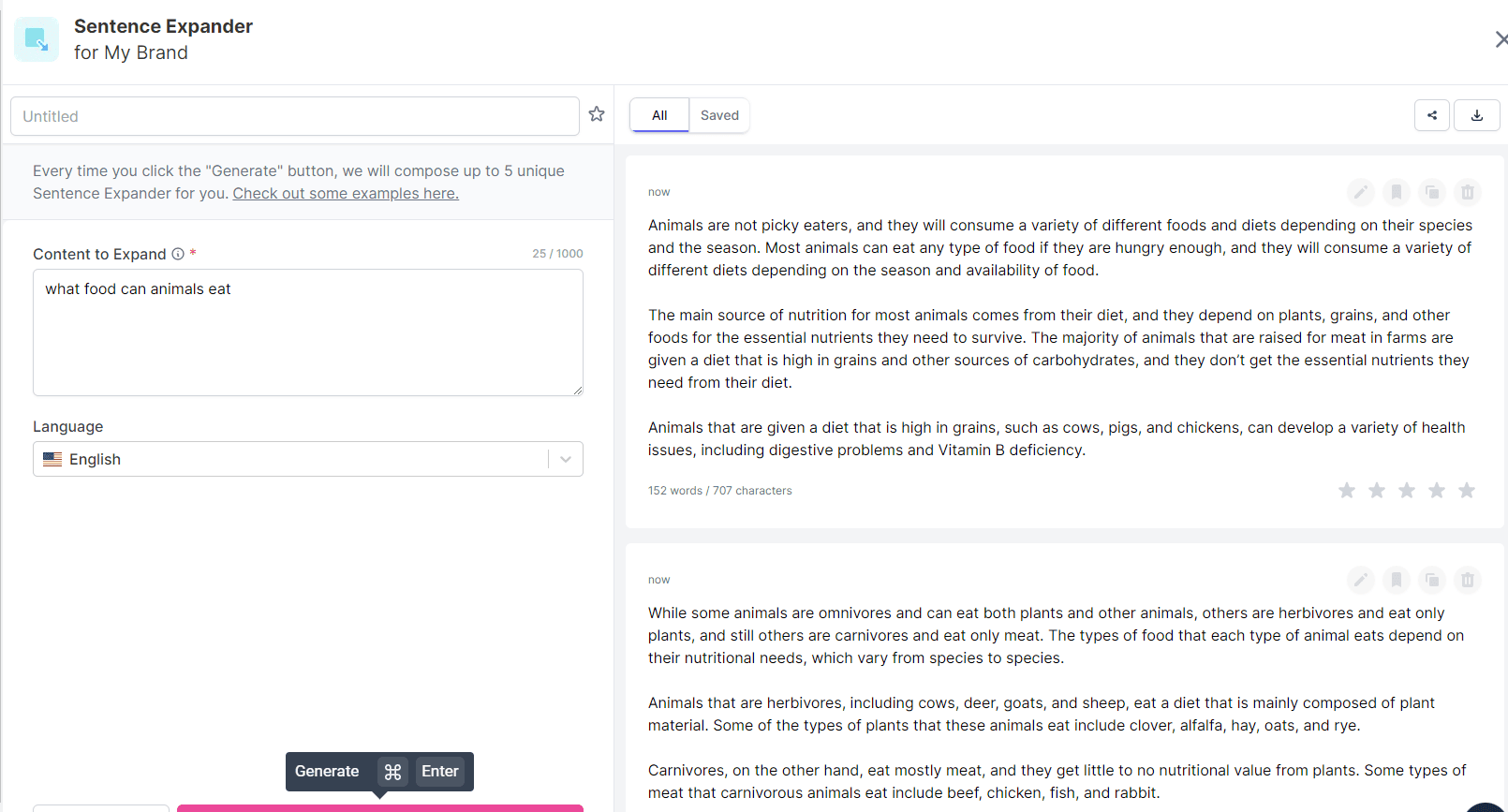Rate the first result one star
The width and height of the screenshot is (1508, 812).
click(1347, 491)
